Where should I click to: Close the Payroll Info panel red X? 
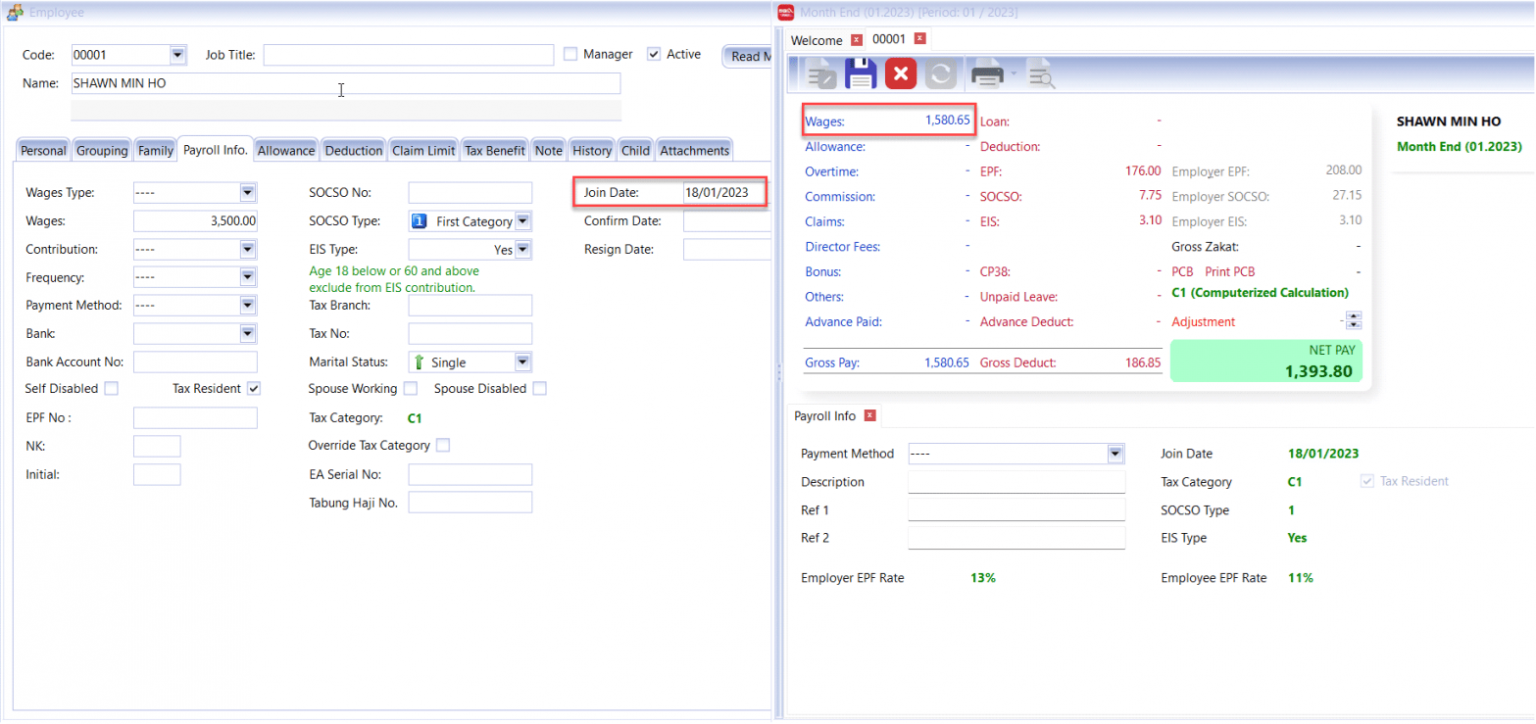click(x=870, y=416)
